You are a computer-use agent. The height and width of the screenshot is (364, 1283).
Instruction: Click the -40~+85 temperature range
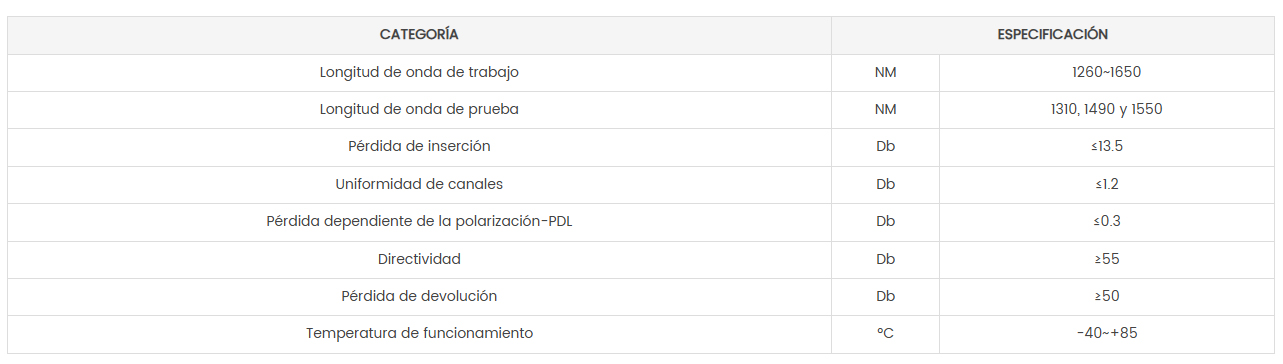tap(1107, 334)
